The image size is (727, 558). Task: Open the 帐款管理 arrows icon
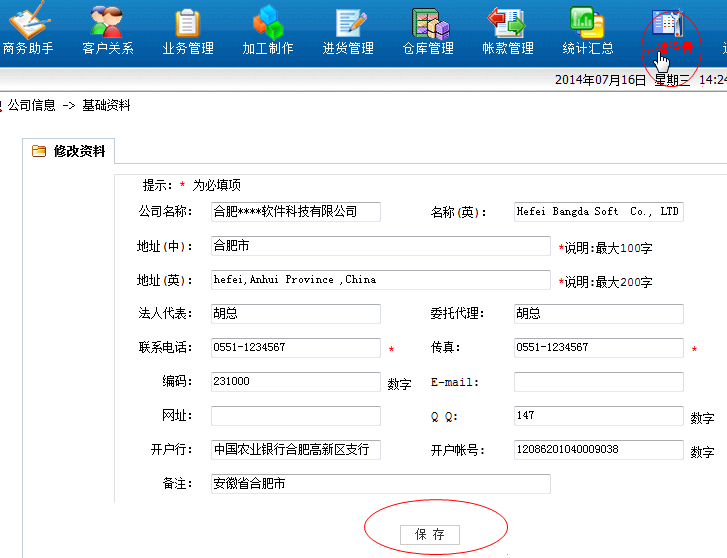(x=506, y=23)
